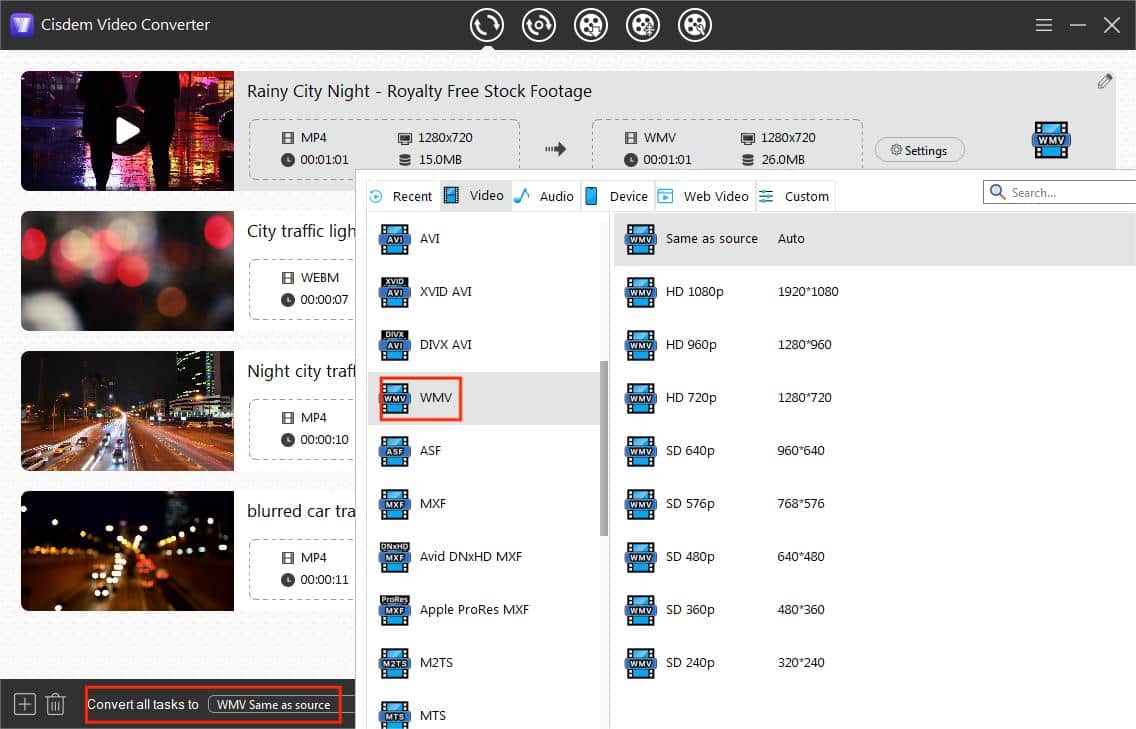Open the Device presets tab
Image resolution: width=1136 pixels, height=729 pixels.
625,195
